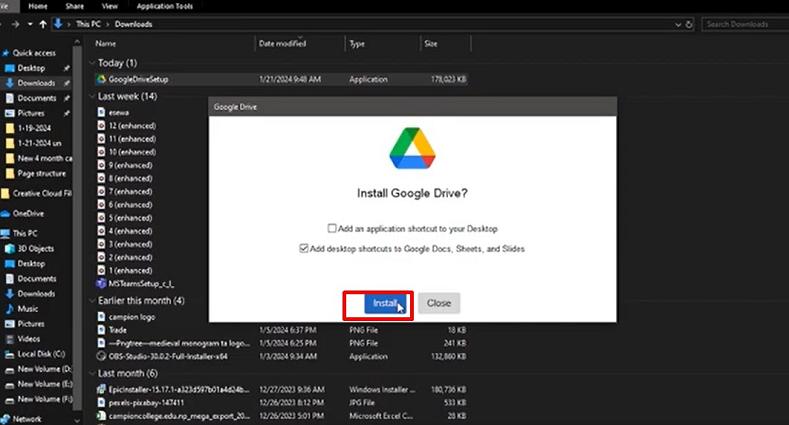
Task: Uncheck desktop shortcuts to Docs, Sheets, Slides
Action: point(304,248)
